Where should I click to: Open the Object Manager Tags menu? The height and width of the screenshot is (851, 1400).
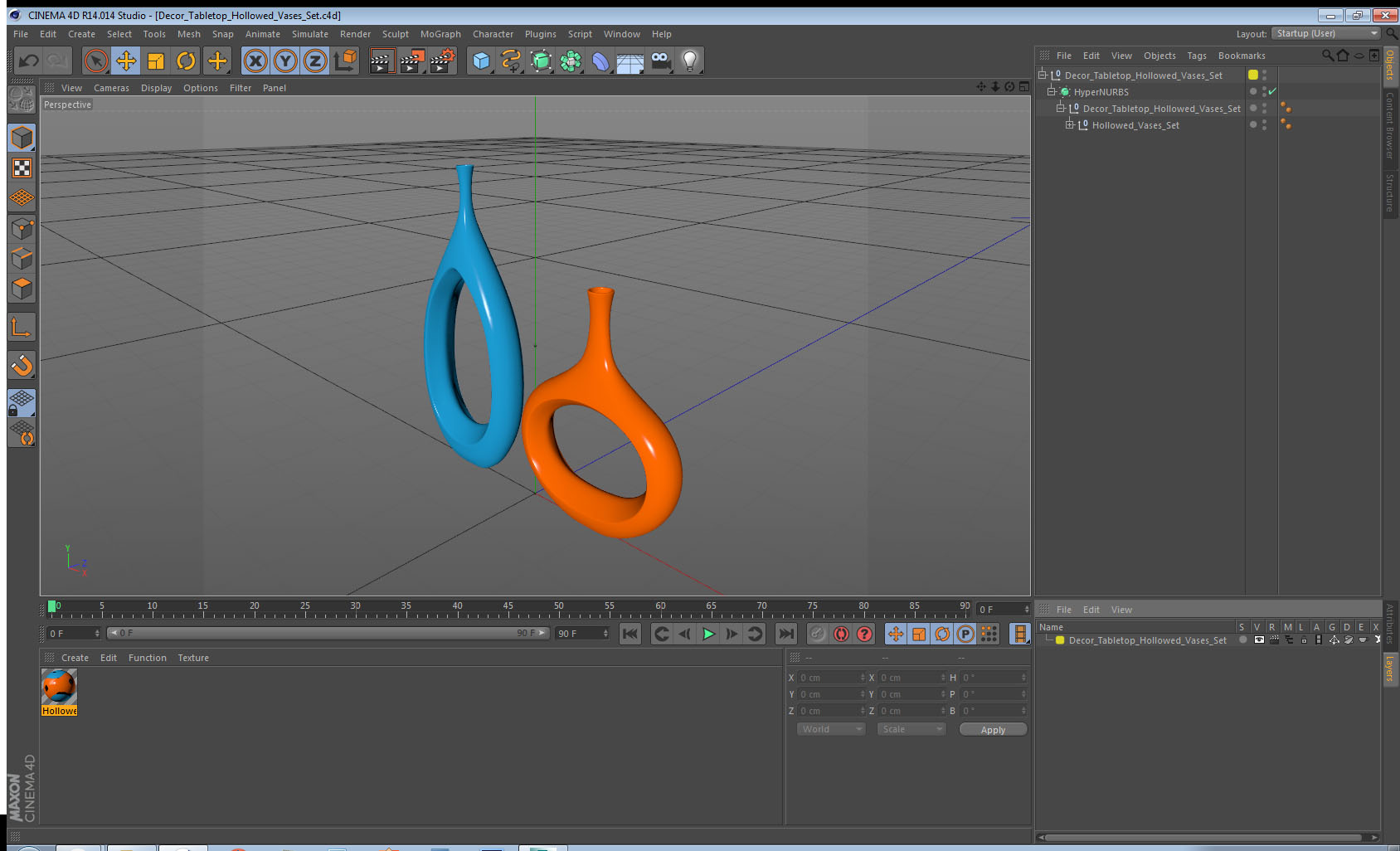[1196, 56]
